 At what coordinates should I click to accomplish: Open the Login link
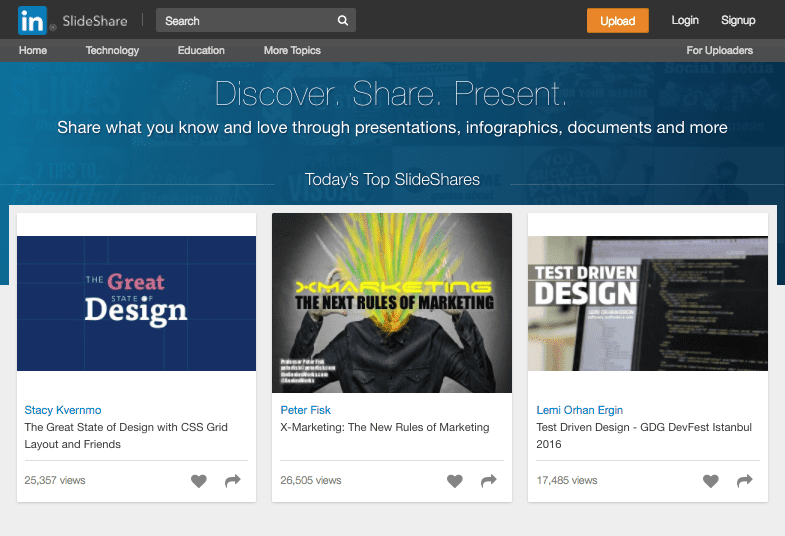685,21
